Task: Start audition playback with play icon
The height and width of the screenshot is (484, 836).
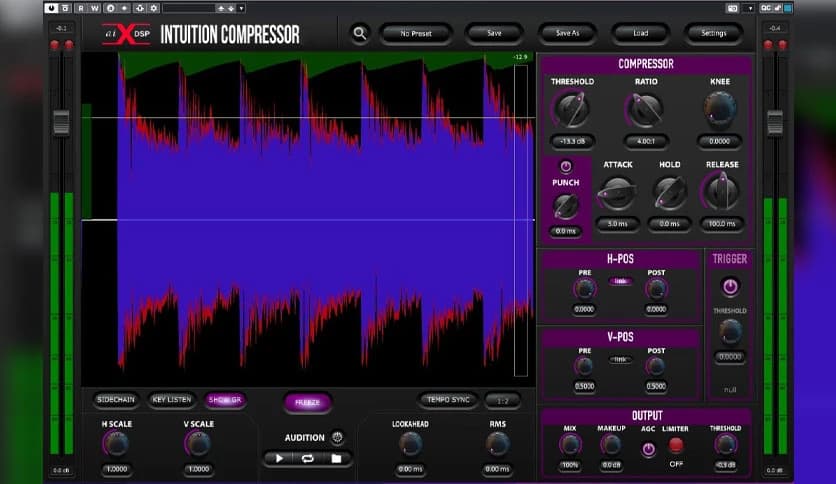Action: [x=279, y=458]
